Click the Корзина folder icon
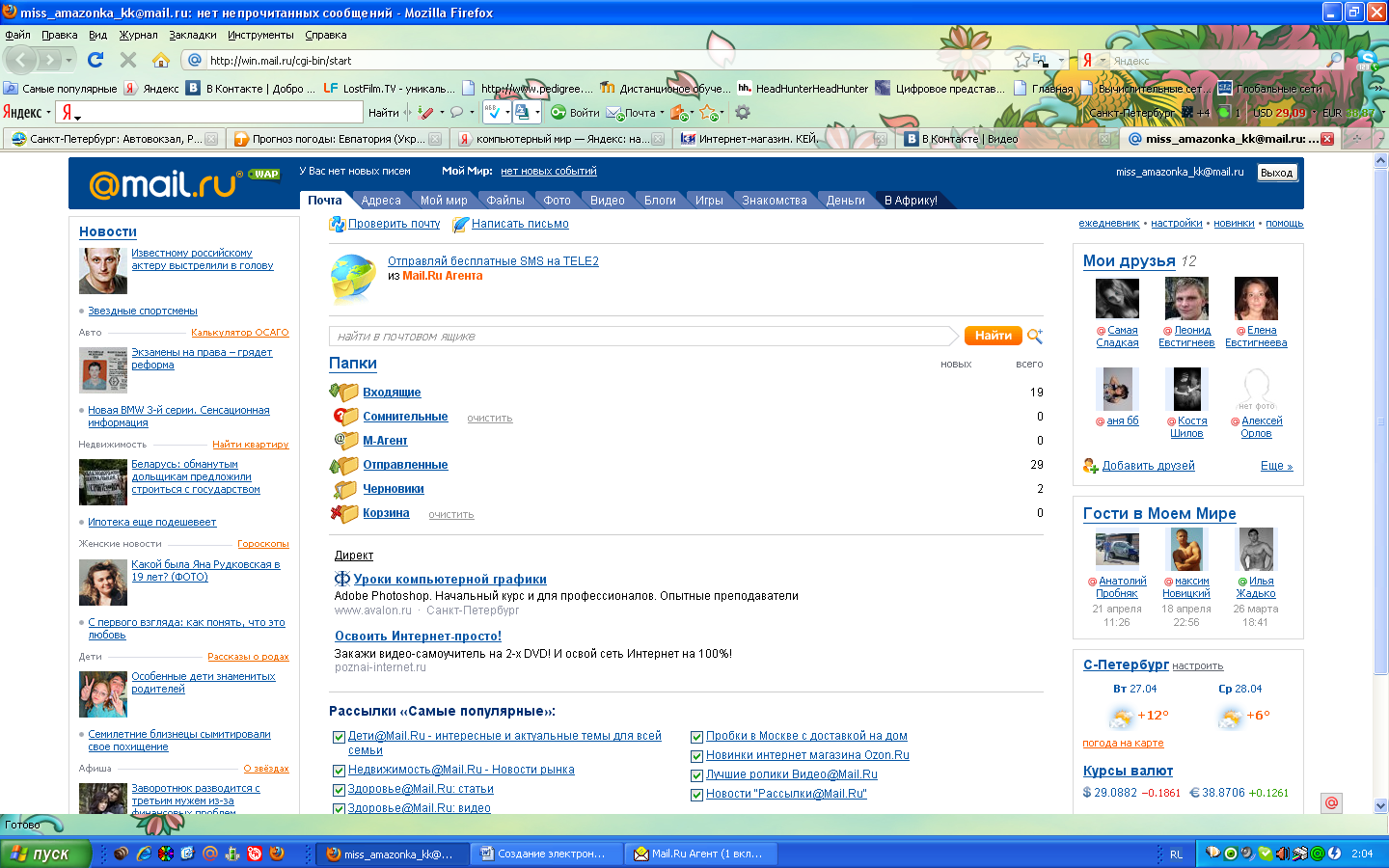The width and height of the screenshot is (1389, 868). coord(343,512)
